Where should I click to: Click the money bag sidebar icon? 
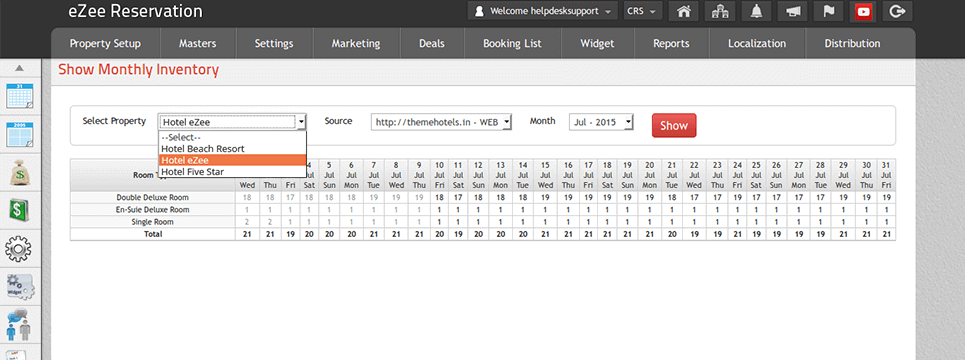(x=20, y=173)
